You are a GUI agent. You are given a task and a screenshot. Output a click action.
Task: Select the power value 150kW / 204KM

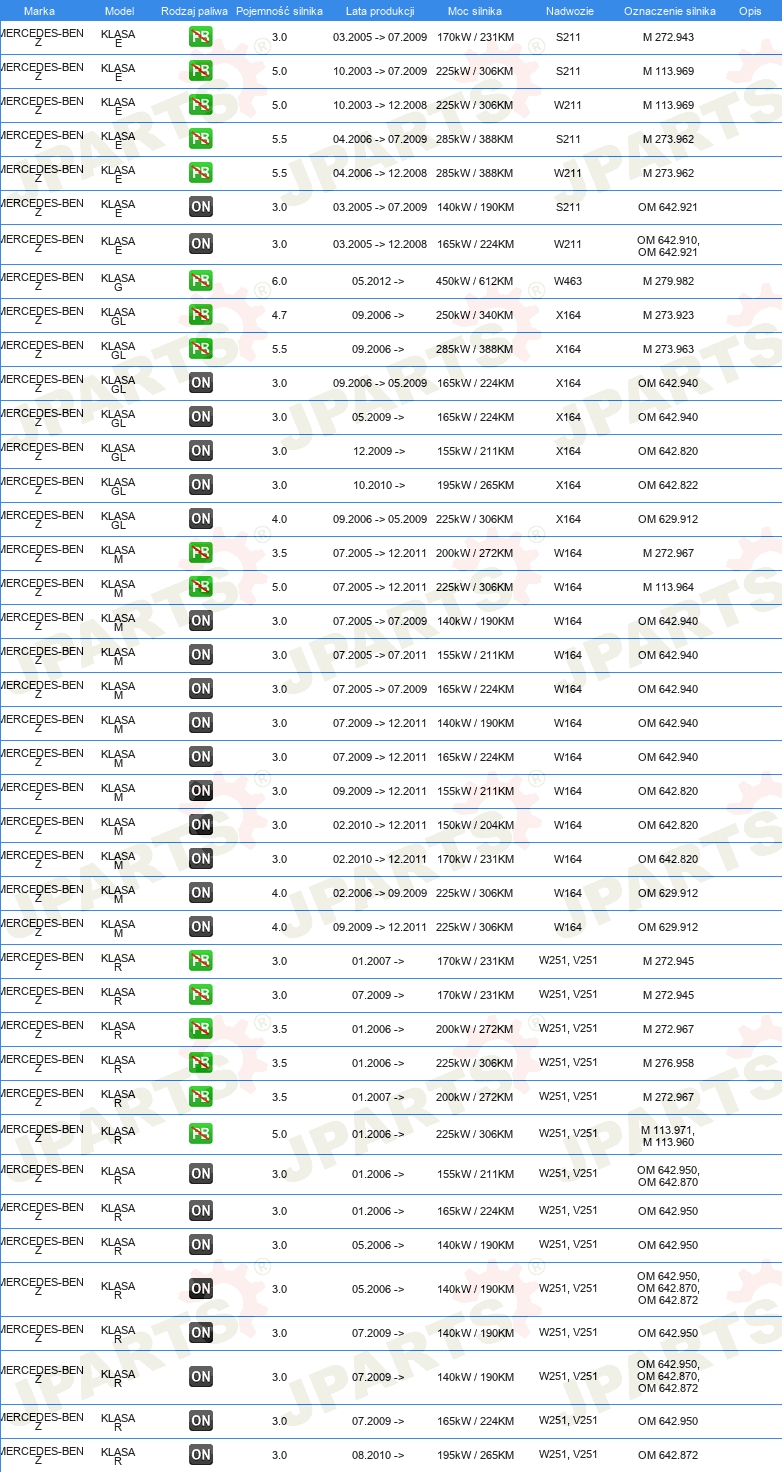(475, 825)
